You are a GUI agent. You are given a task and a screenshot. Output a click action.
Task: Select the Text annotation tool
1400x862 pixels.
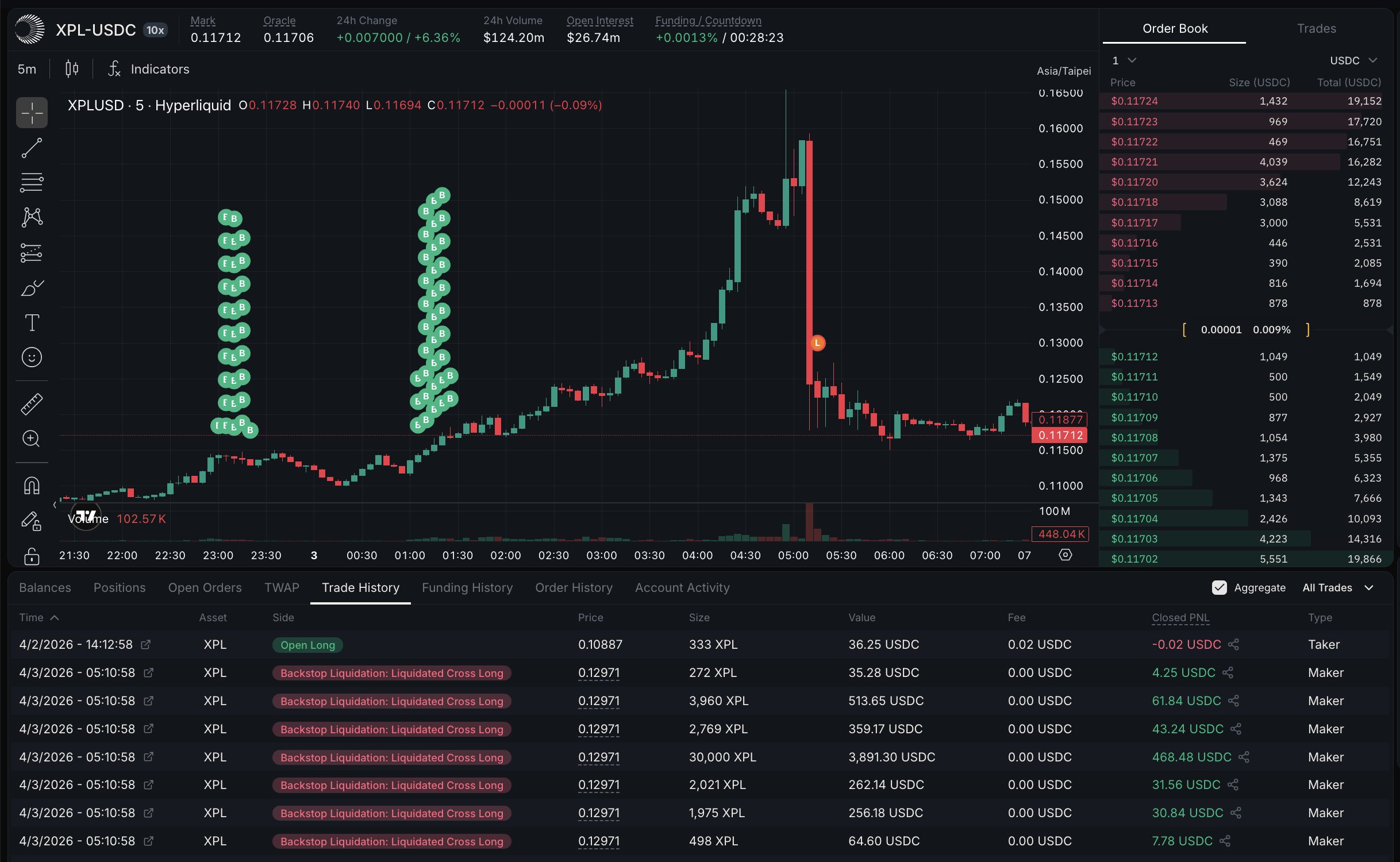point(32,323)
